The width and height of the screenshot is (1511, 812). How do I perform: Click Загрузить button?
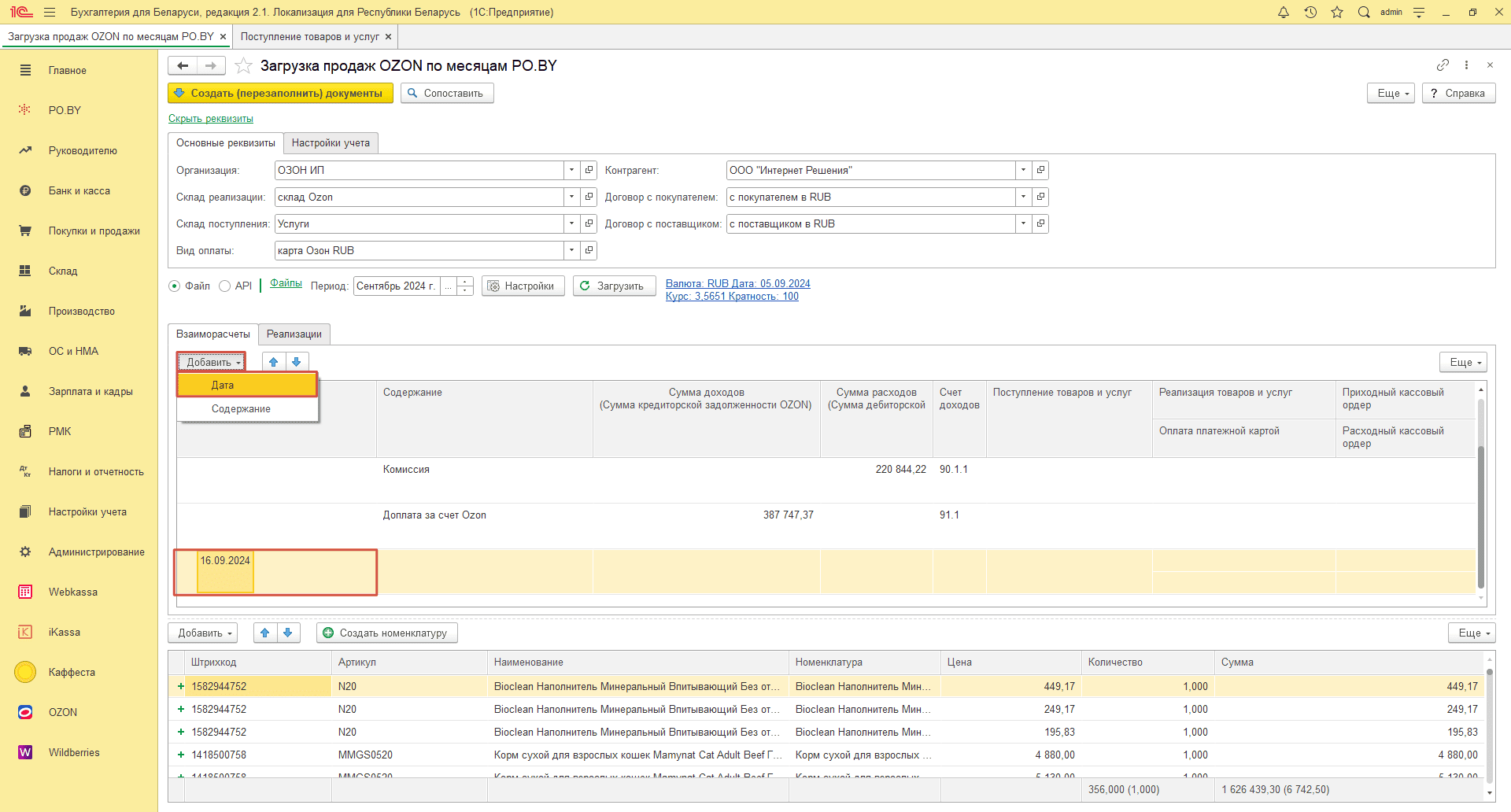point(615,286)
